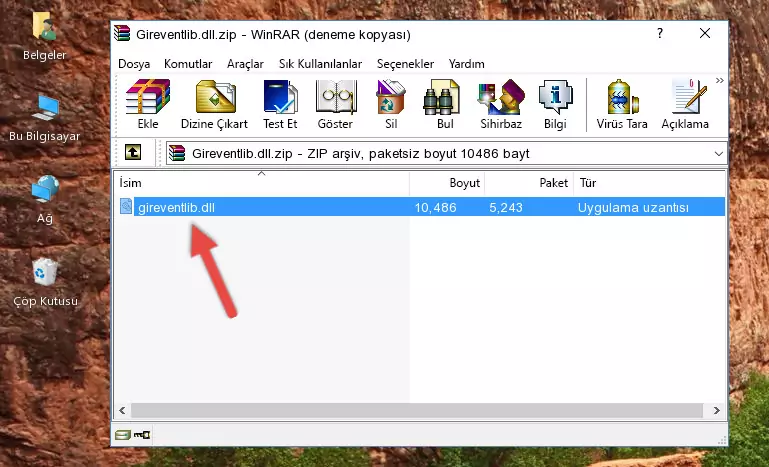Click the archive icon in path field

coord(177,154)
